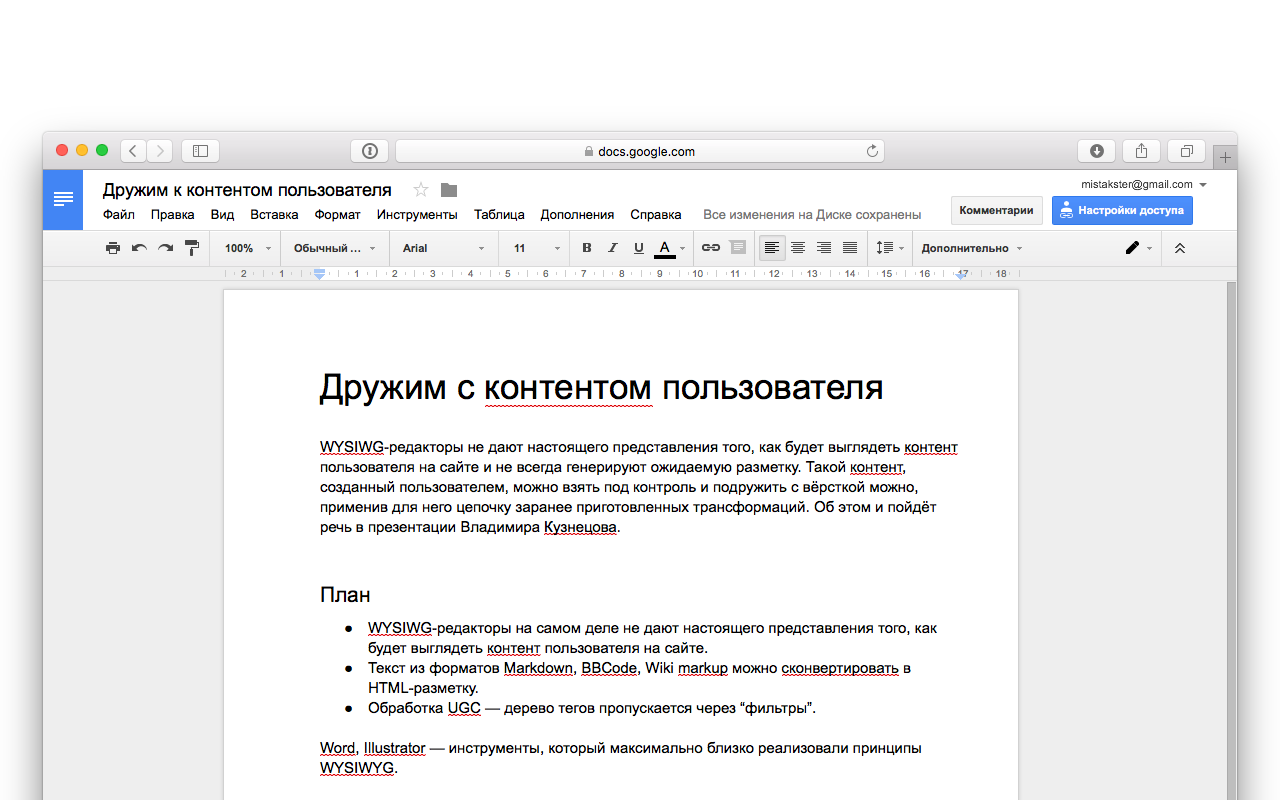Open the Вставка menu

pyautogui.click(x=274, y=214)
